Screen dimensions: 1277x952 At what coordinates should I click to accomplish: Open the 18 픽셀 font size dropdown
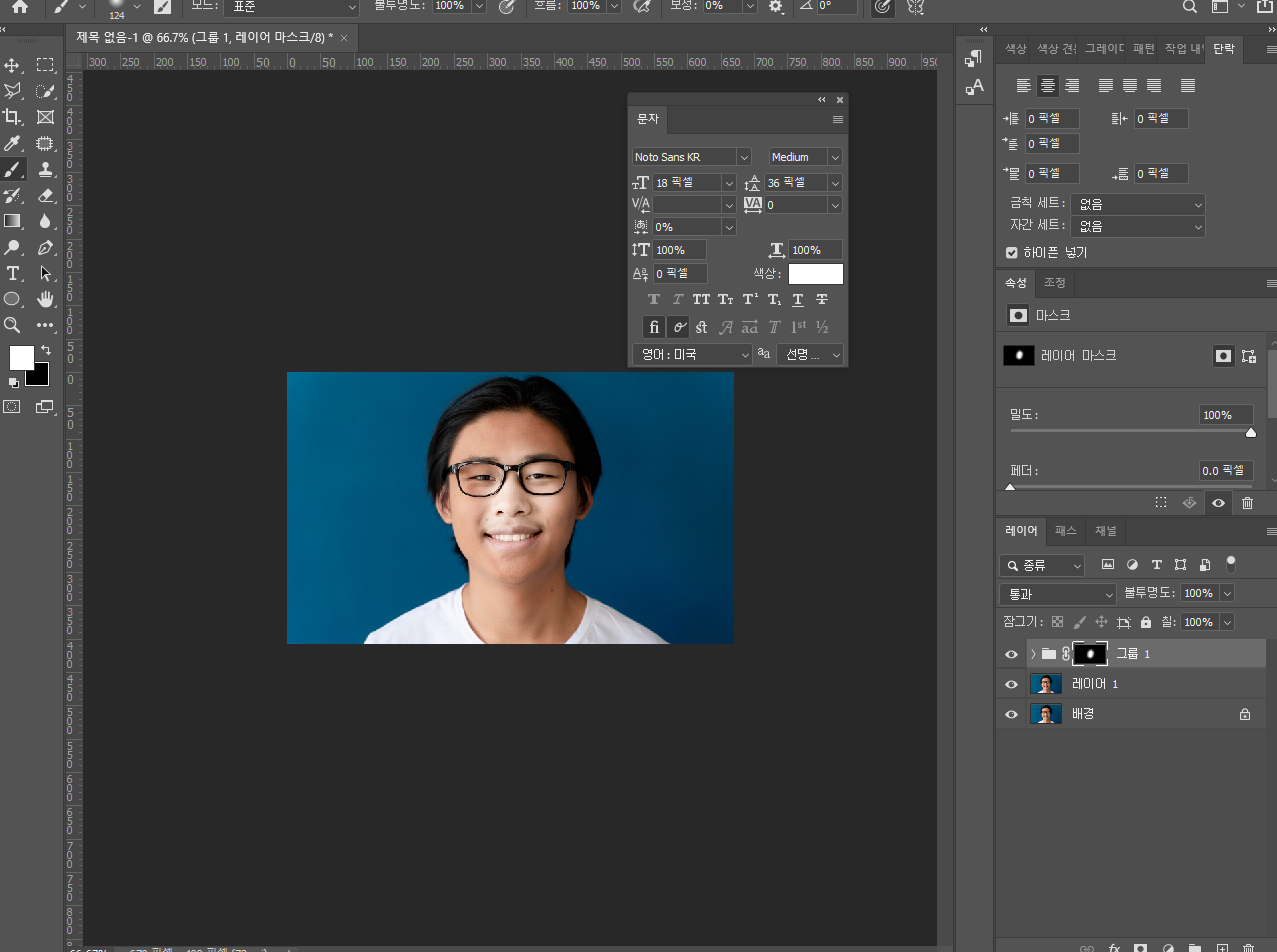click(728, 183)
